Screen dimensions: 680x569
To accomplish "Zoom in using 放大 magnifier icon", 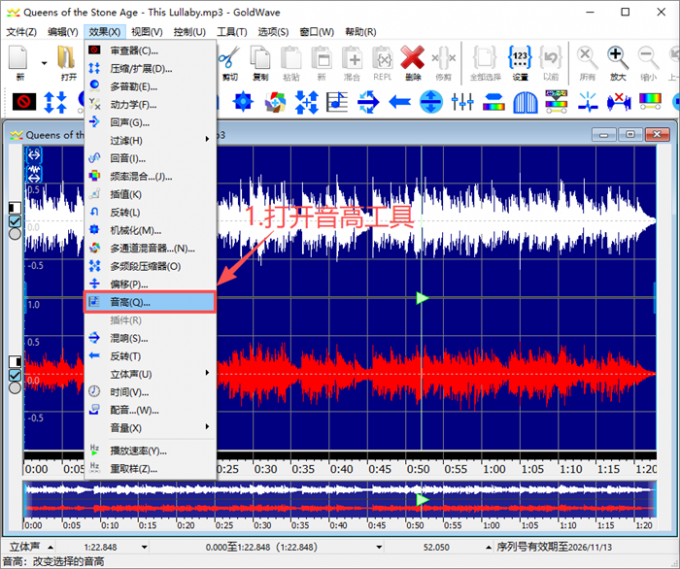I will click(618, 63).
